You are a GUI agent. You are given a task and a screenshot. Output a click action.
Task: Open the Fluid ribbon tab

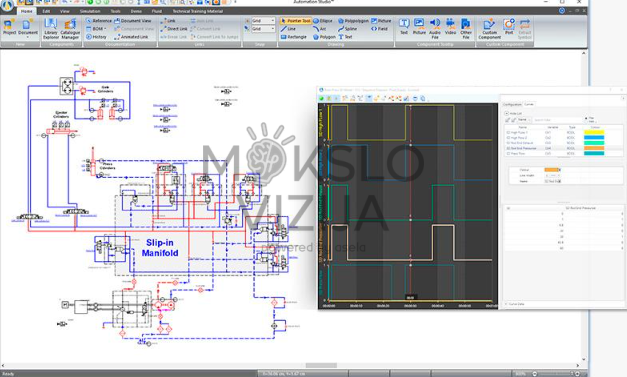point(157,11)
